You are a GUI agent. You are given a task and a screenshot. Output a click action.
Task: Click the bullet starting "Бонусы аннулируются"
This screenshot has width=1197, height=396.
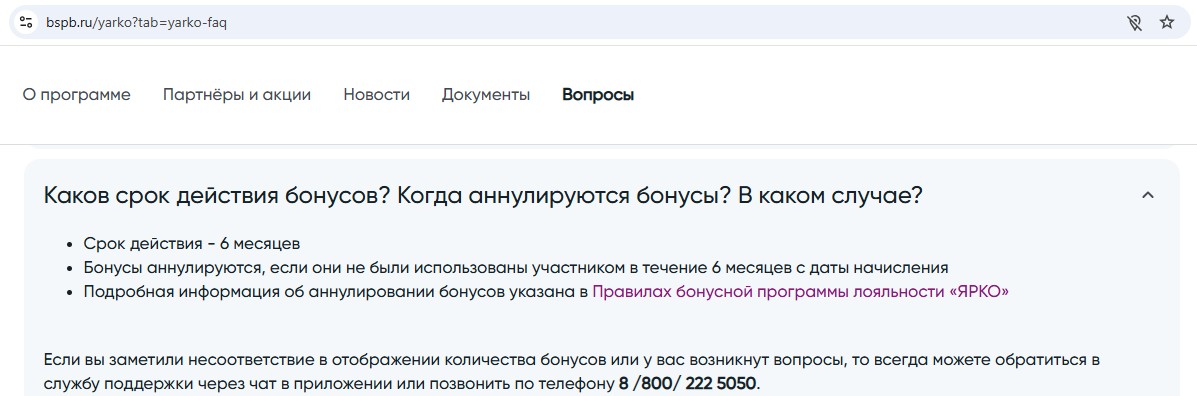point(516,268)
